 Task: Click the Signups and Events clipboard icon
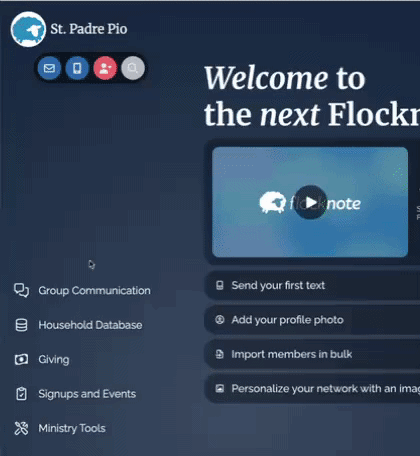point(21,394)
